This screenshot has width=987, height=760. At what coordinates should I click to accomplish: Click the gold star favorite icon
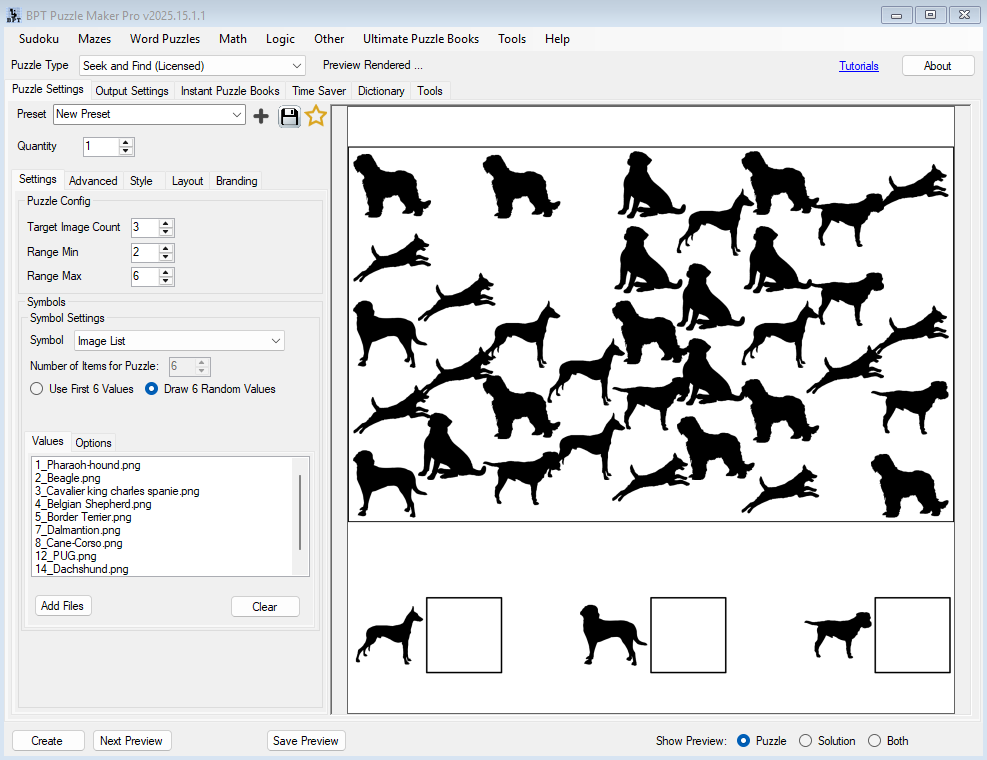coord(316,116)
